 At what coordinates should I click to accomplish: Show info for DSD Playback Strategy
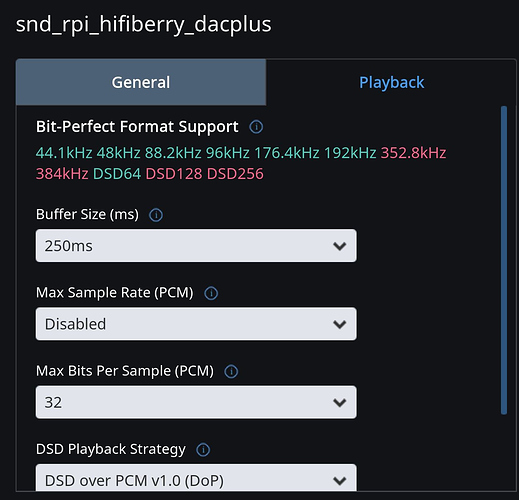[203, 450]
